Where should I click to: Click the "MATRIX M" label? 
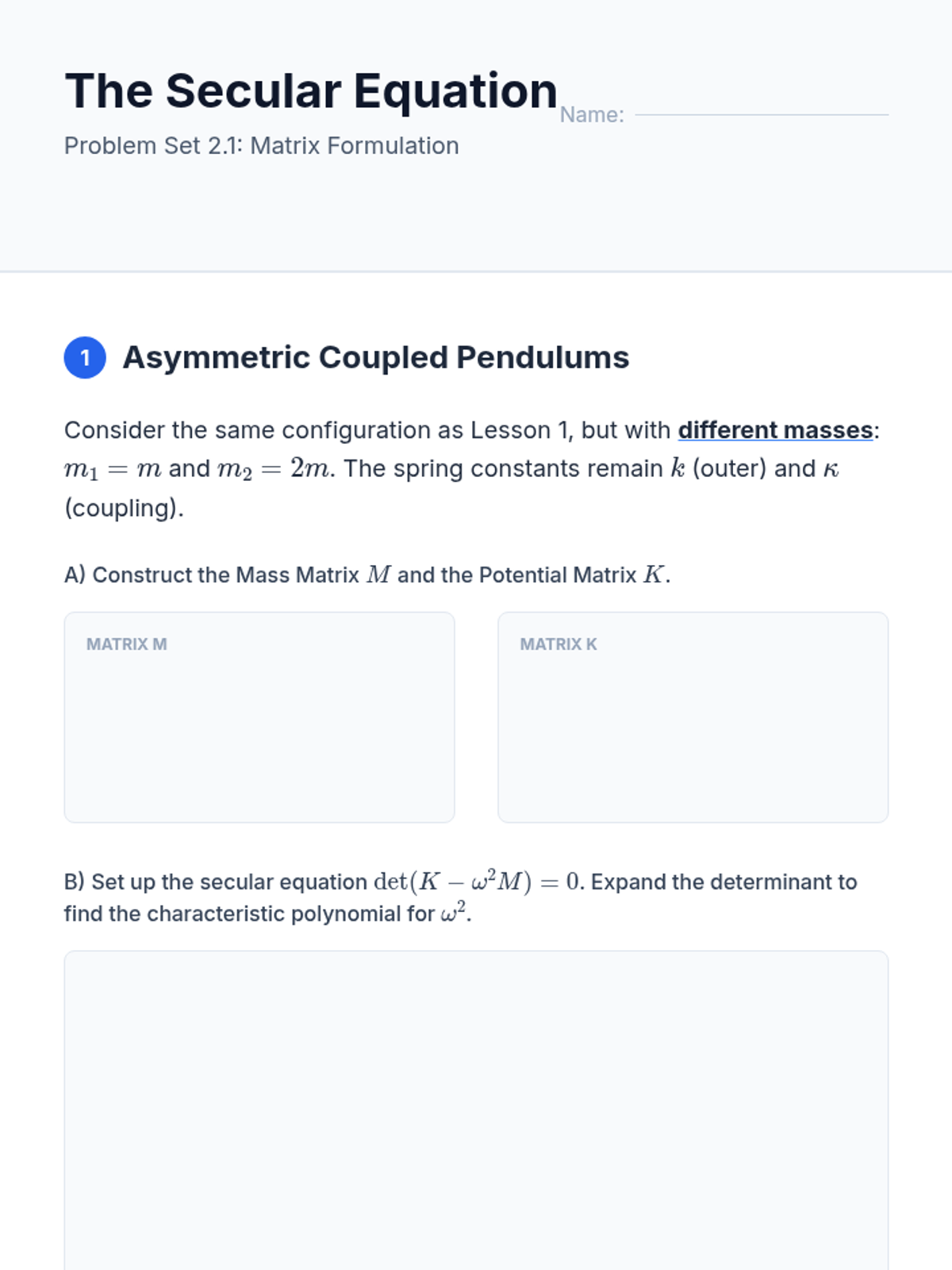tap(127, 645)
